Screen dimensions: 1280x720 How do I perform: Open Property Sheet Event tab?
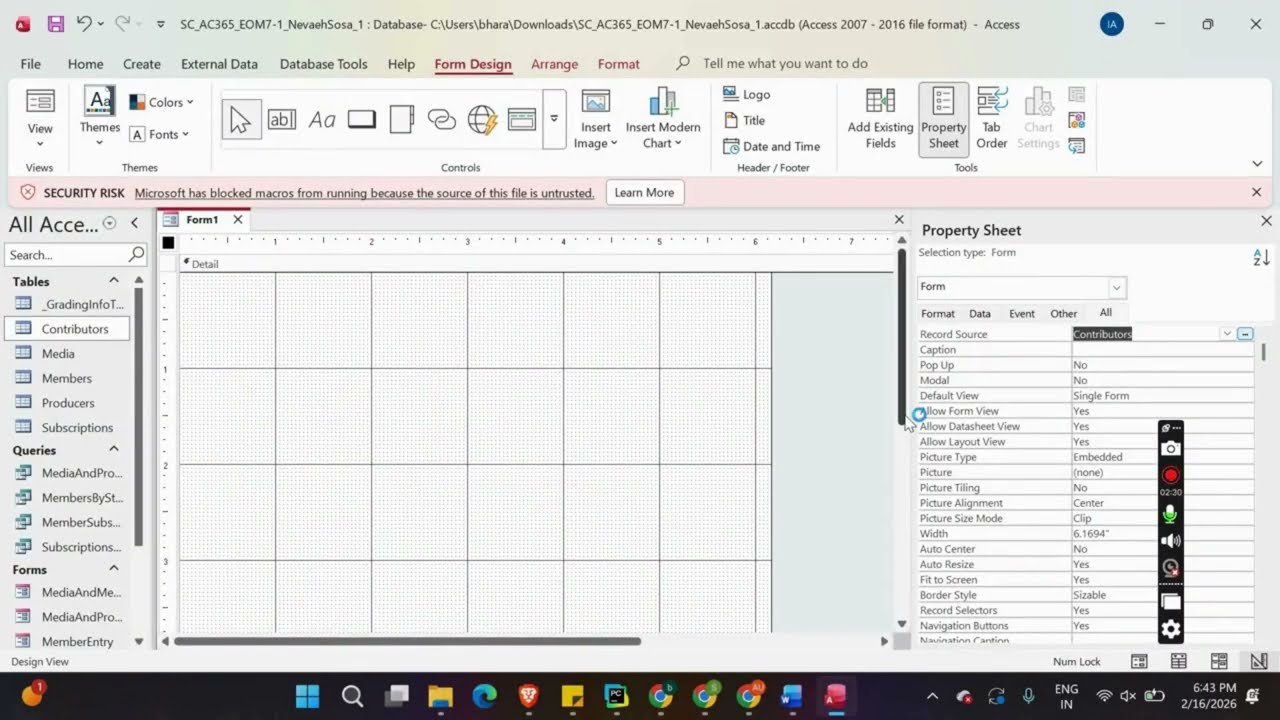[x=1022, y=313]
